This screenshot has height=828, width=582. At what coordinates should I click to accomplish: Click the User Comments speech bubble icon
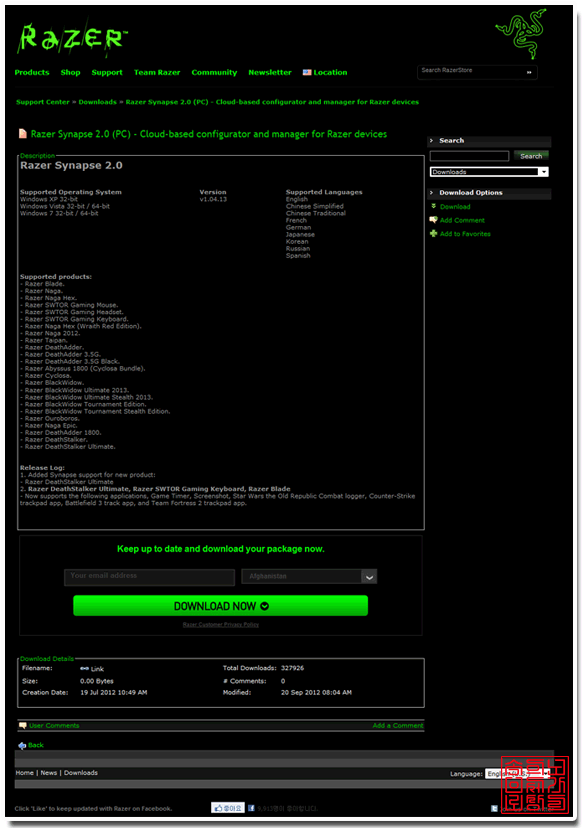pyautogui.click(x=23, y=726)
